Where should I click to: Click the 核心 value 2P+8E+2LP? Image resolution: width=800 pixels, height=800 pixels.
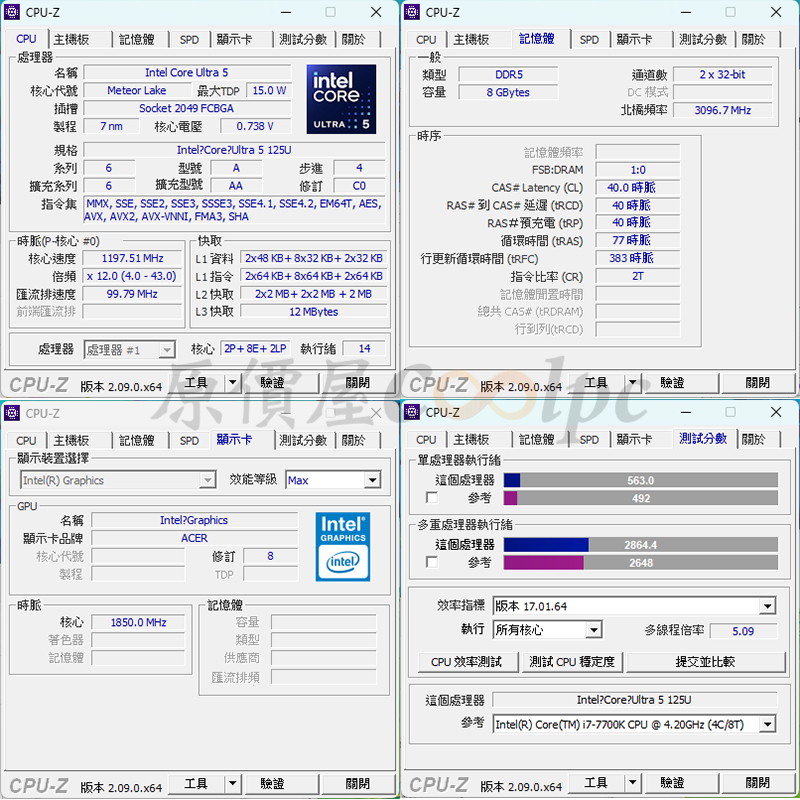(x=255, y=348)
